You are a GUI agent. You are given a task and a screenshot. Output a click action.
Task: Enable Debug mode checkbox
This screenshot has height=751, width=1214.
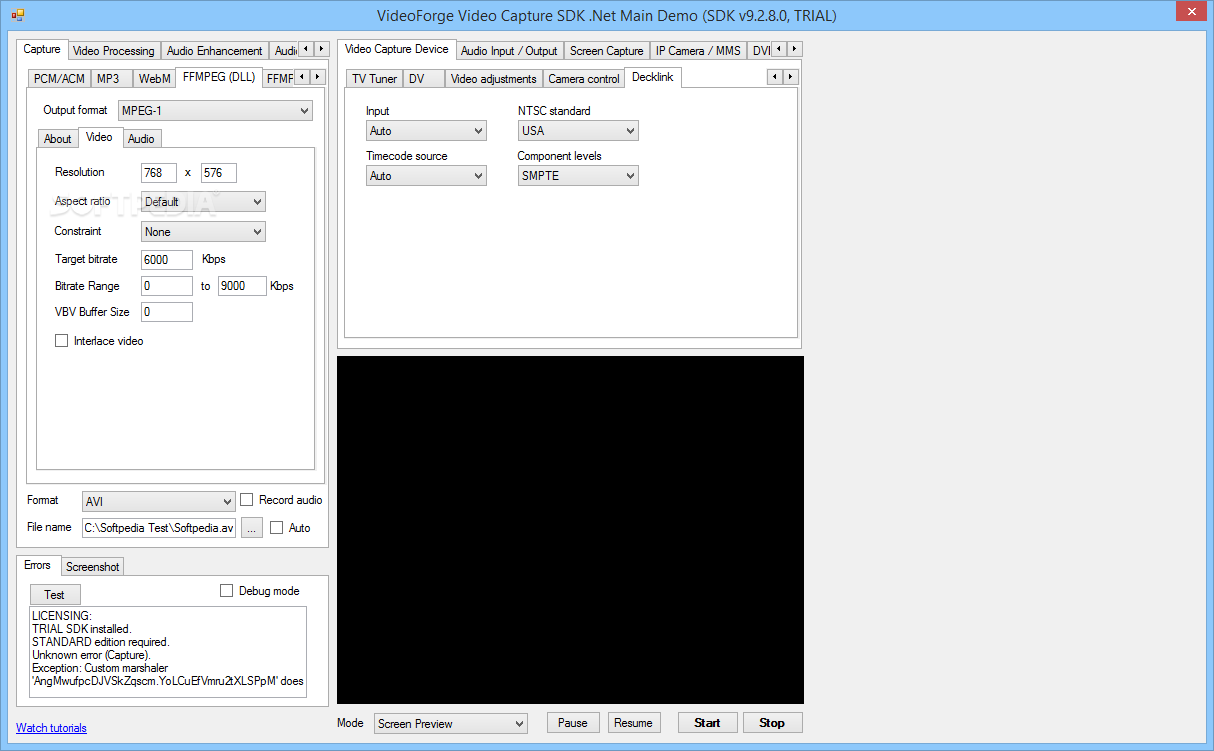[x=227, y=591]
